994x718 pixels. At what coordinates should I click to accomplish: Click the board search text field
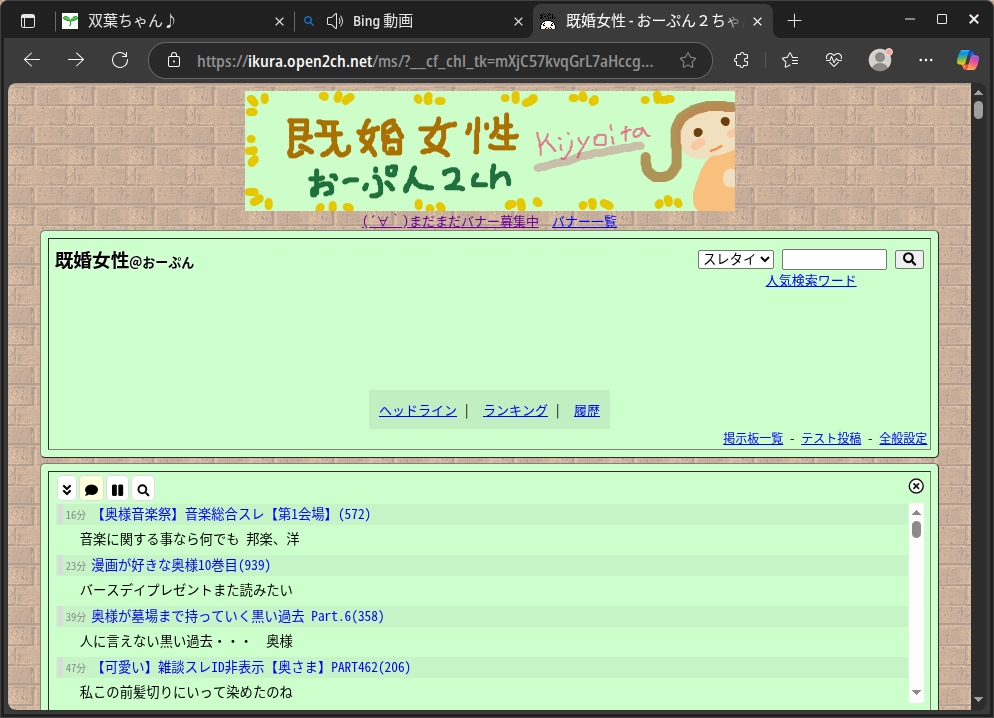[x=834, y=259]
